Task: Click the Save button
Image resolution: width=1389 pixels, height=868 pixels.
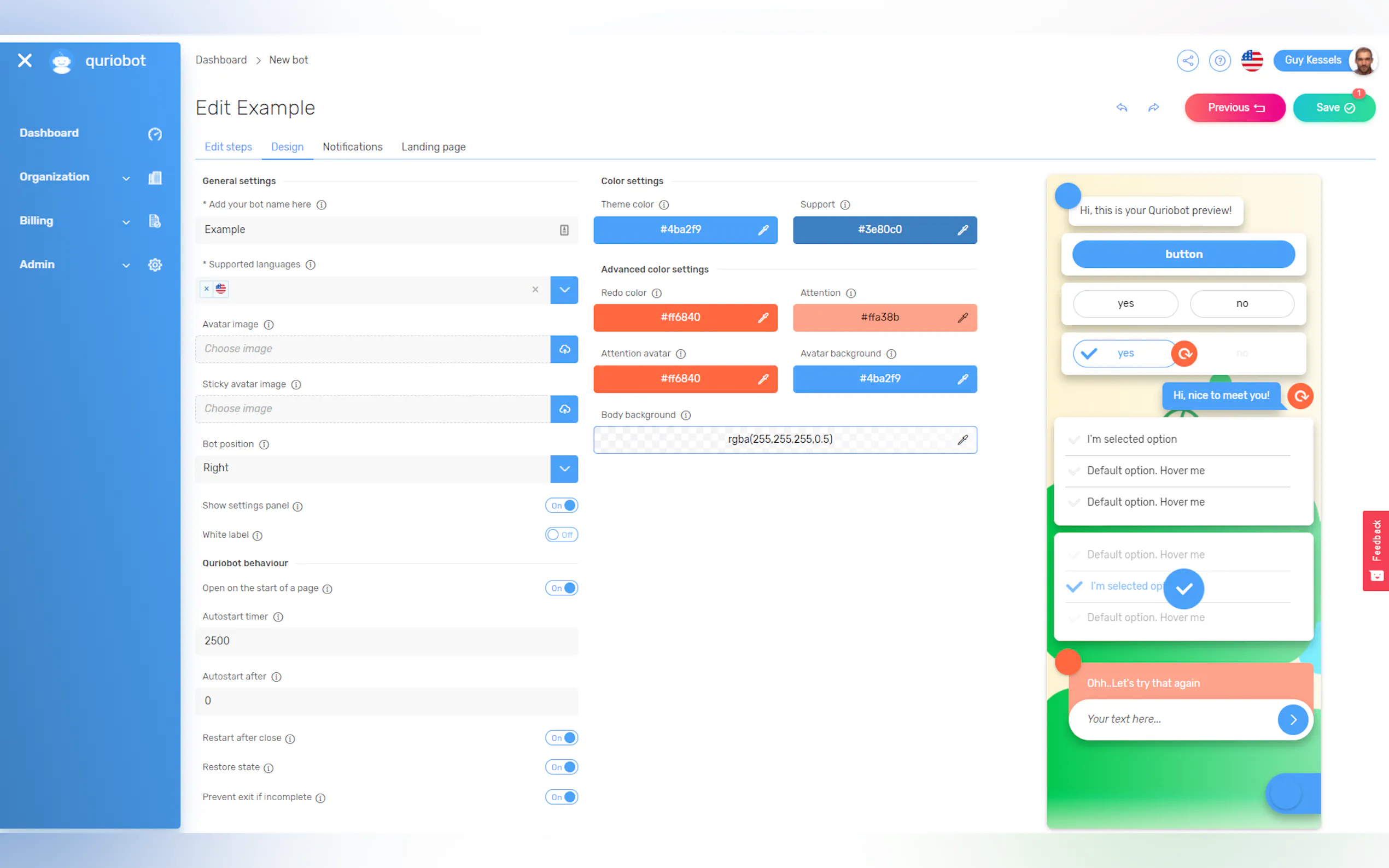Action: coord(1333,107)
